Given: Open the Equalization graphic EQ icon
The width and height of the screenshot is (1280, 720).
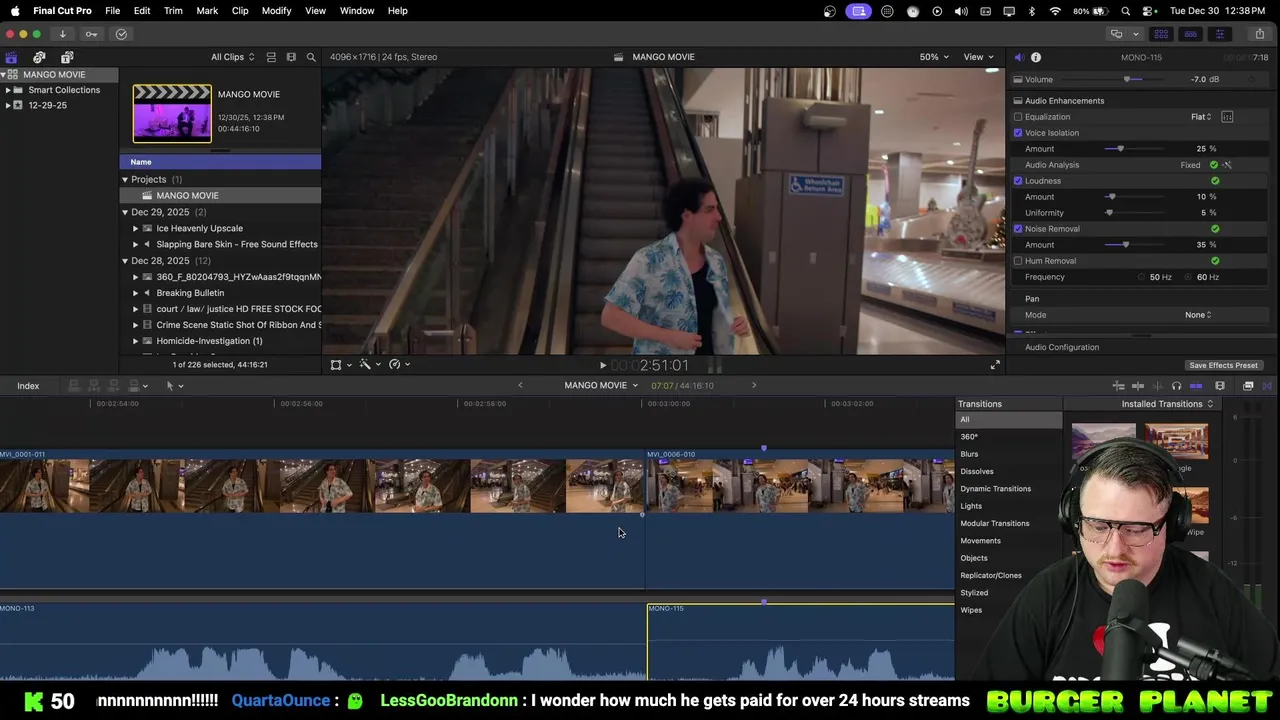Looking at the screenshot, I should (x=1227, y=117).
